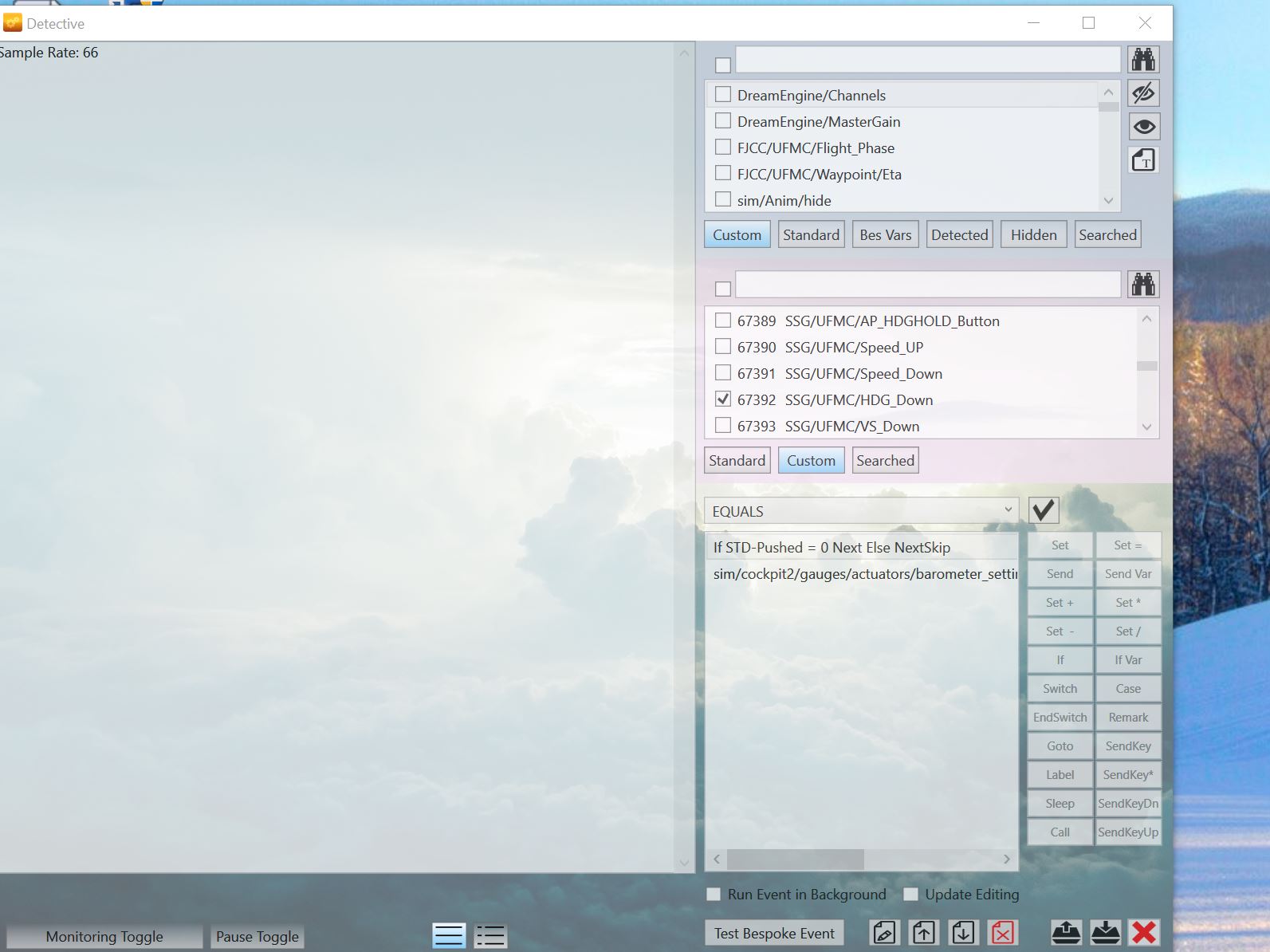The image size is (1270, 952).
Task: Click the script editor horizontal scrollbar thumb
Action: (x=795, y=859)
